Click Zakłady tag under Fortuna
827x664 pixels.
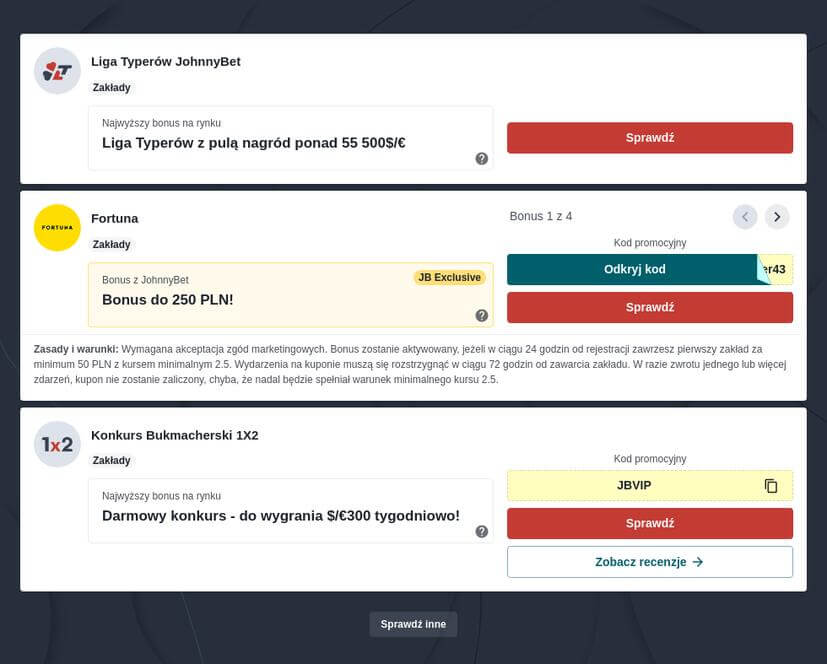click(111, 244)
